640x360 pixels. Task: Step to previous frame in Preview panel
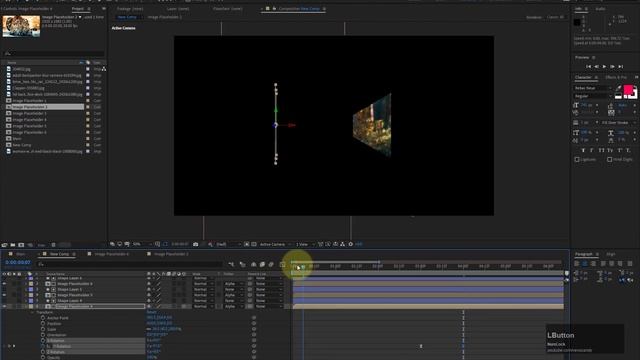pos(596,67)
